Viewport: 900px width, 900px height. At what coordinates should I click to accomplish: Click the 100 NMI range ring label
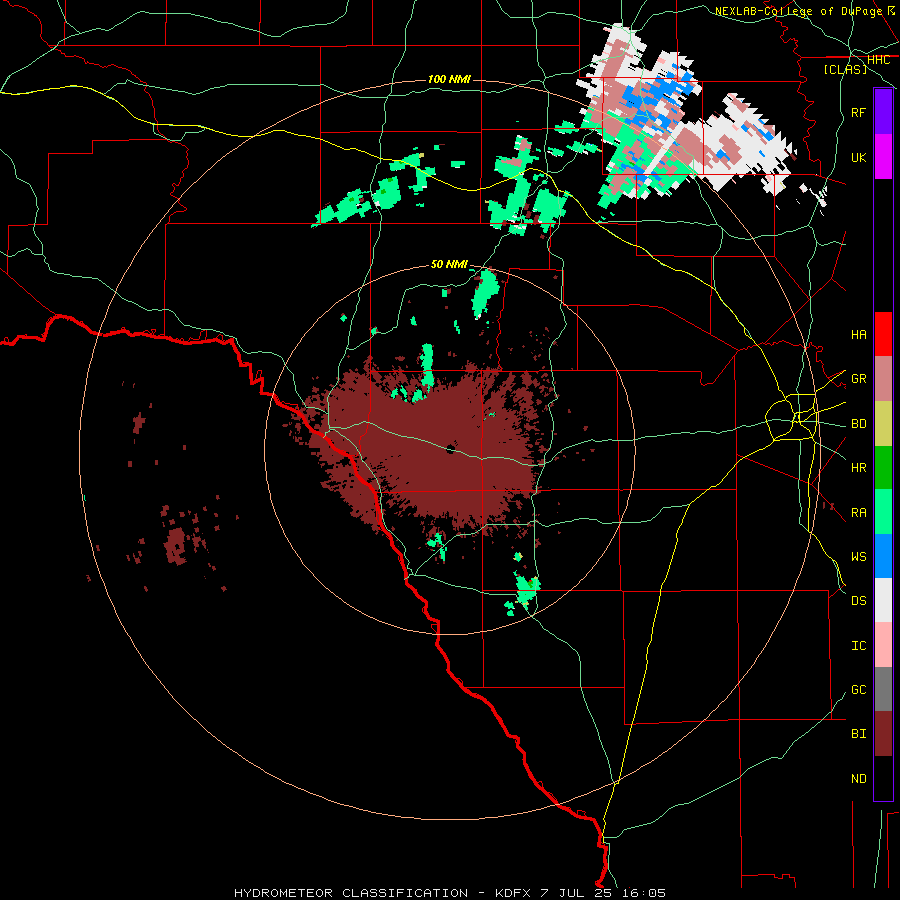tap(449, 79)
